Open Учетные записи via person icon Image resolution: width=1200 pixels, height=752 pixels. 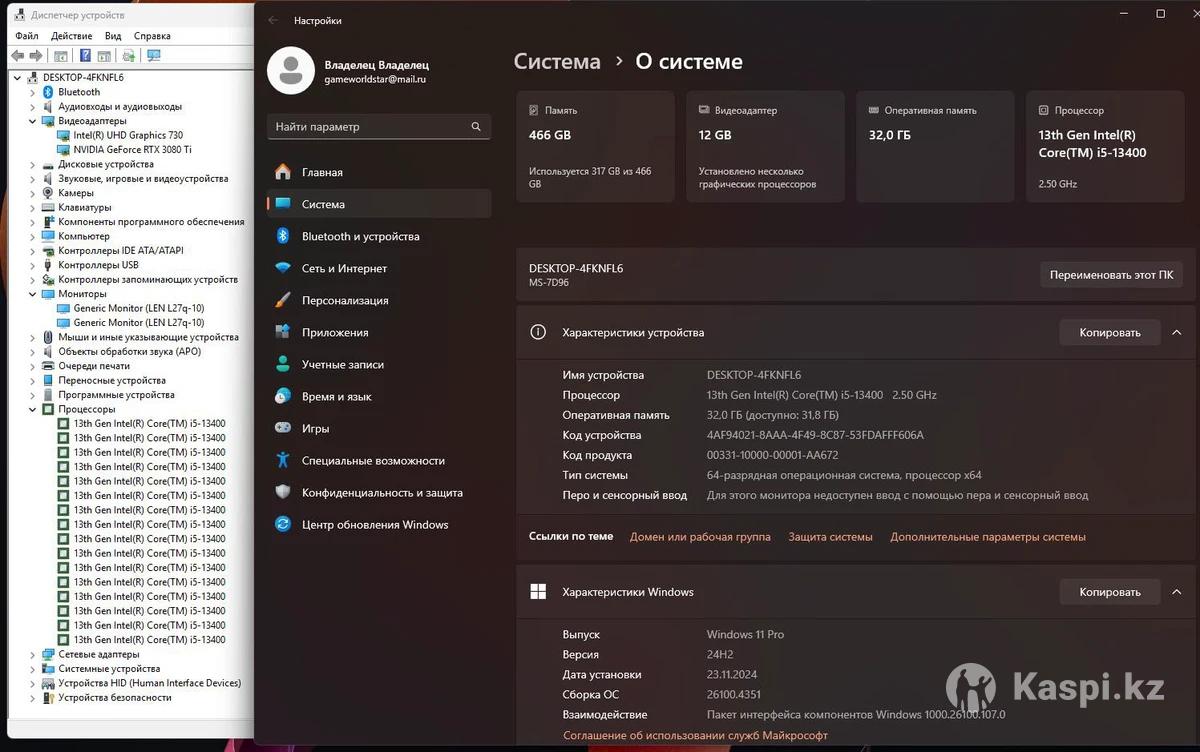pyautogui.click(x=283, y=364)
